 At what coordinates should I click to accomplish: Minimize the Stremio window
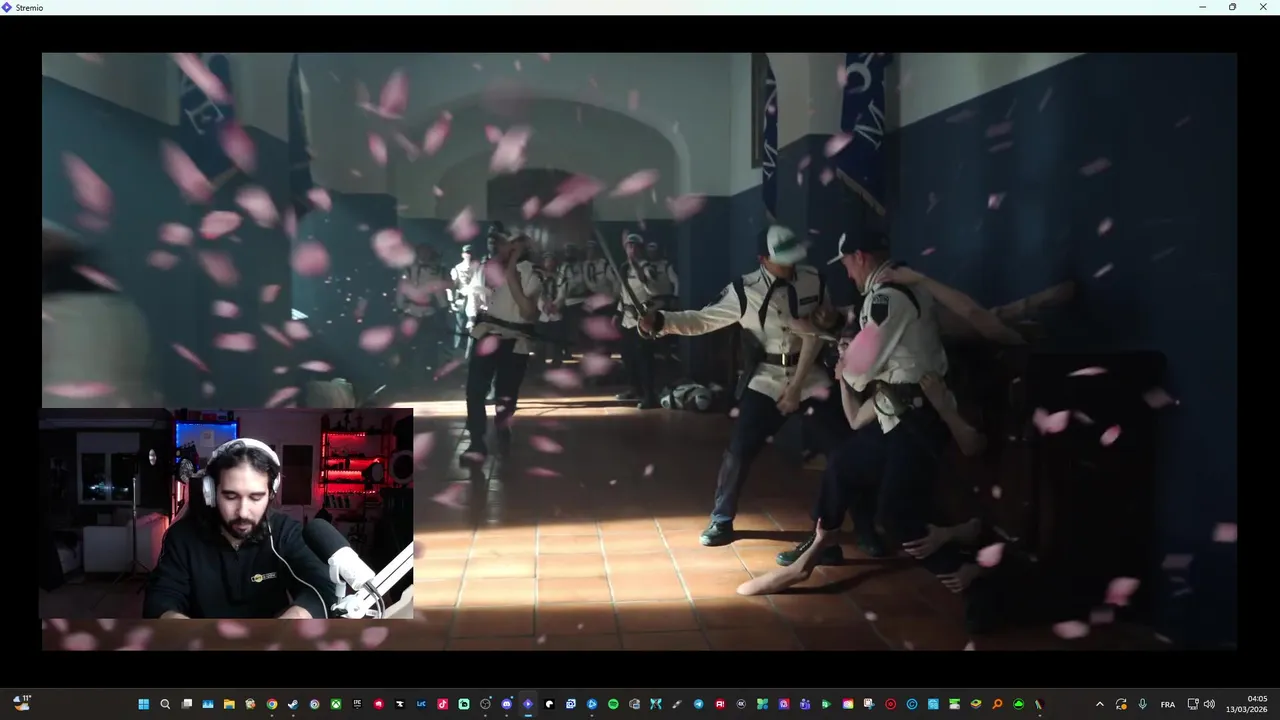pyautogui.click(x=1202, y=7)
